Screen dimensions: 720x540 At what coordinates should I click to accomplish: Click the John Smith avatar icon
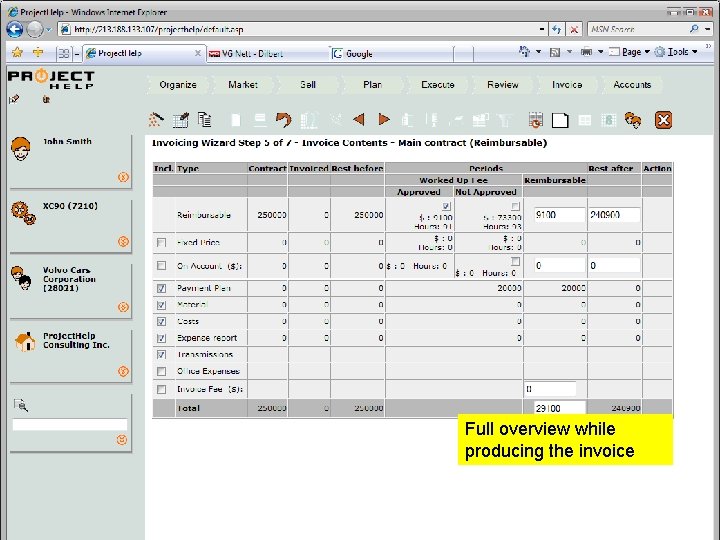tap(21, 148)
